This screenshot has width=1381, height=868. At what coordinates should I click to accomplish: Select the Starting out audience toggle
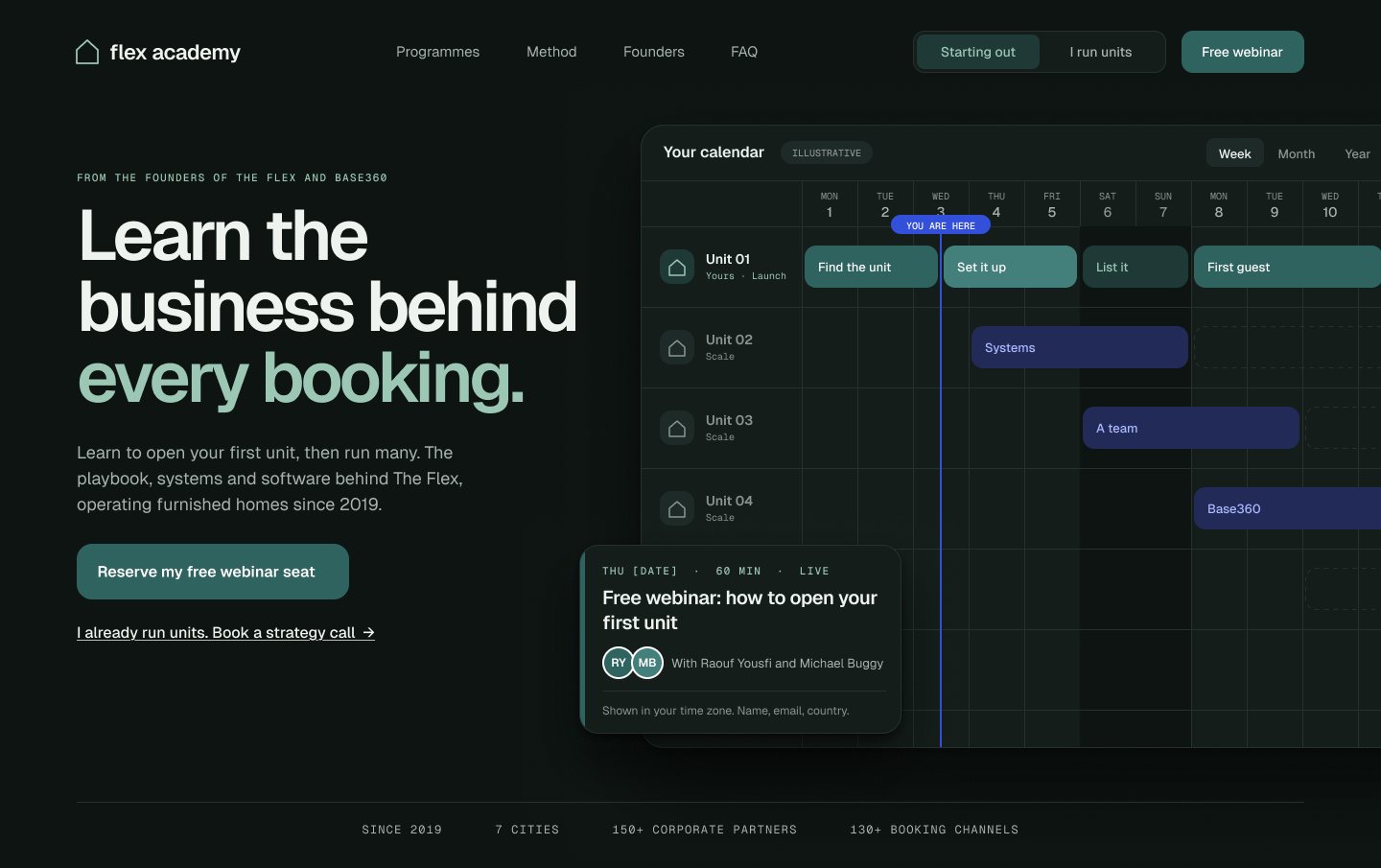[x=978, y=52]
